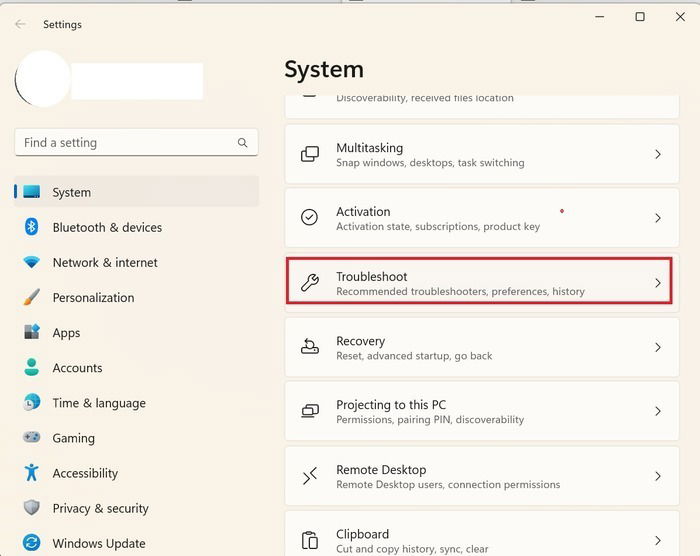
Task: Open Bluetooth & devices settings
Action: point(136,227)
